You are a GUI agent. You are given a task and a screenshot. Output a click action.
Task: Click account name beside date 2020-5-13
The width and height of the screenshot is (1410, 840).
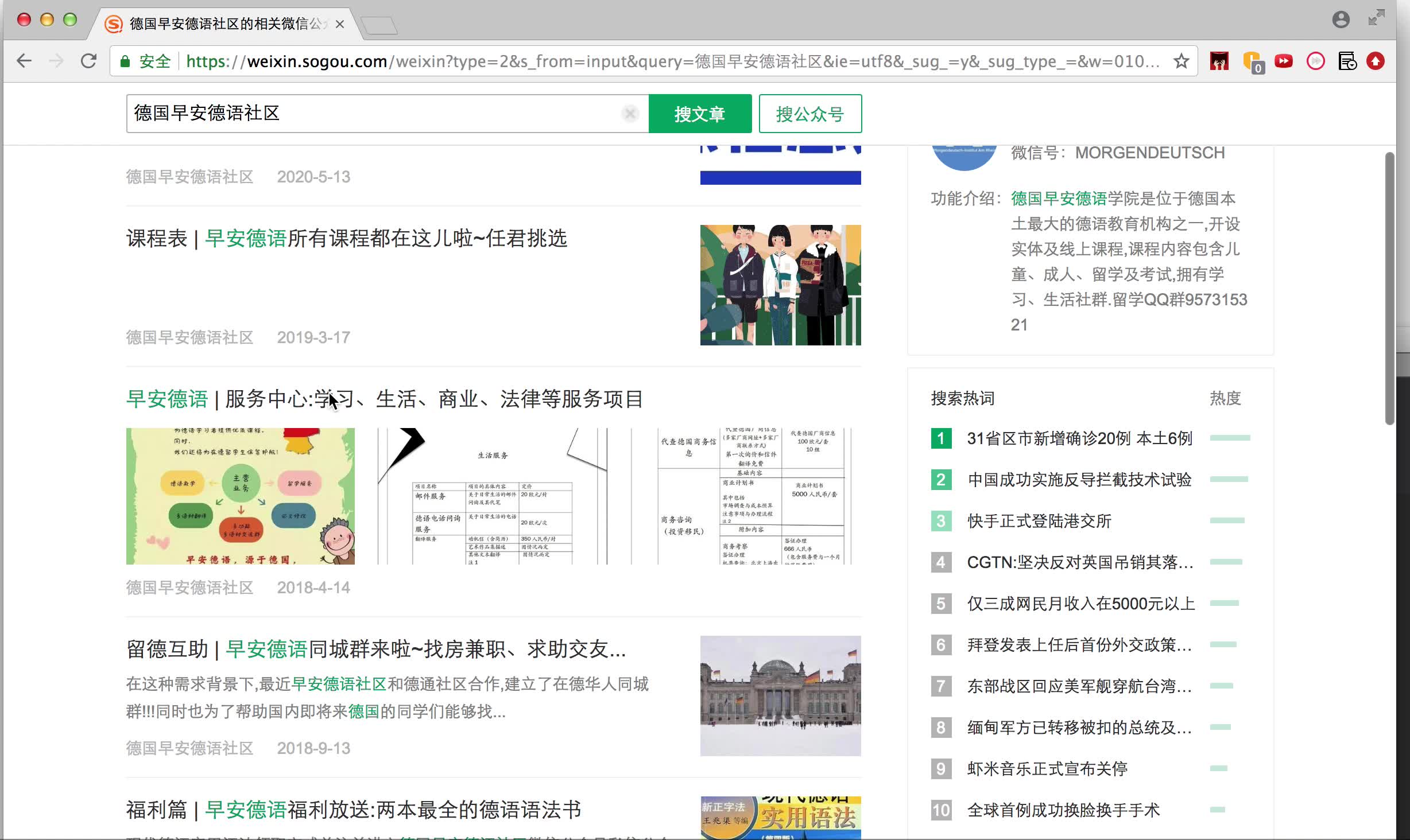[190, 177]
